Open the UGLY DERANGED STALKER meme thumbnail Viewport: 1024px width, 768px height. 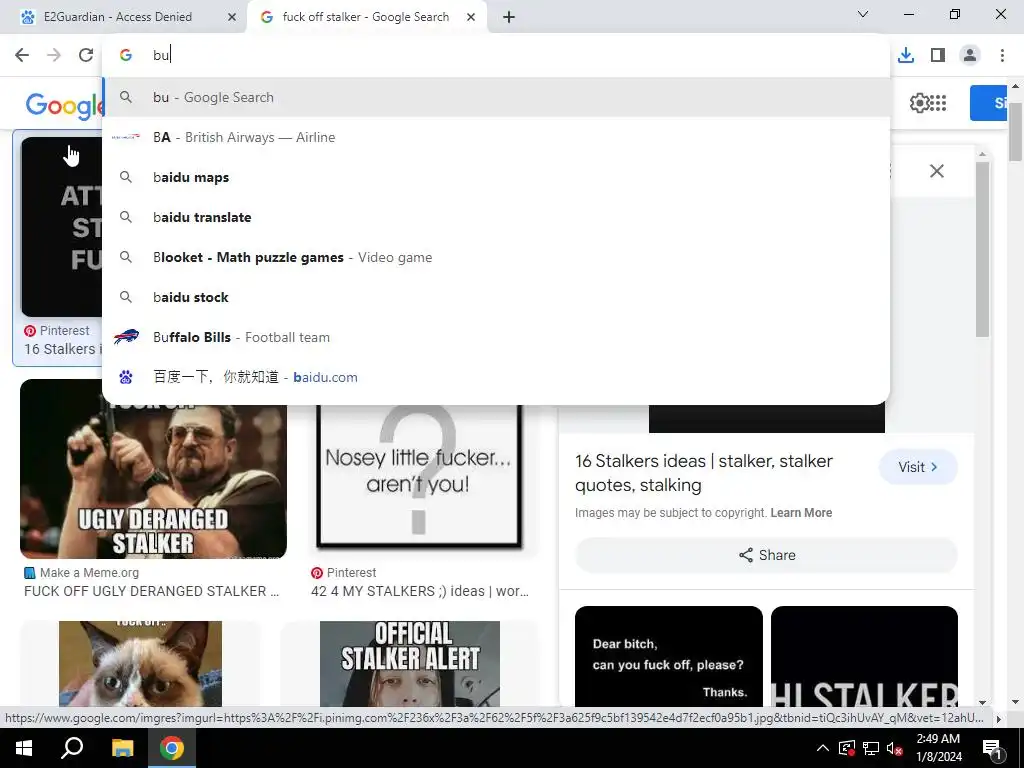pyautogui.click(x=153, y=481)
